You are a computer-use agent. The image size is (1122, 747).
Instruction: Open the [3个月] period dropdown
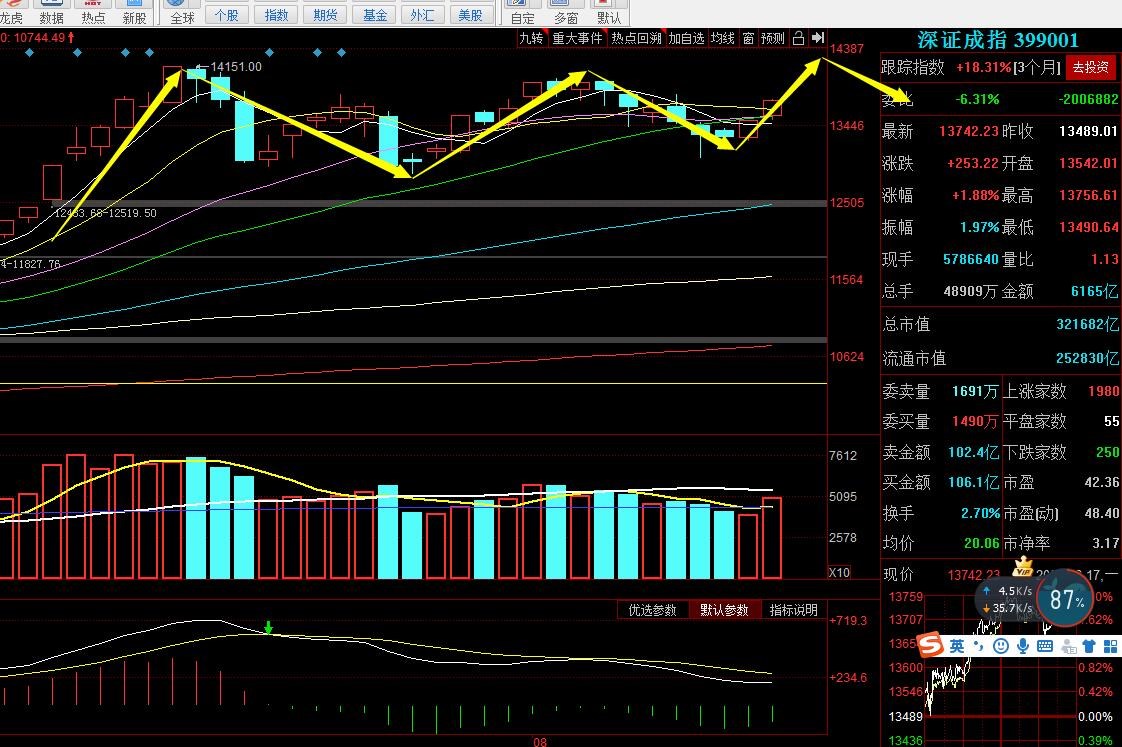point(1035,67)
